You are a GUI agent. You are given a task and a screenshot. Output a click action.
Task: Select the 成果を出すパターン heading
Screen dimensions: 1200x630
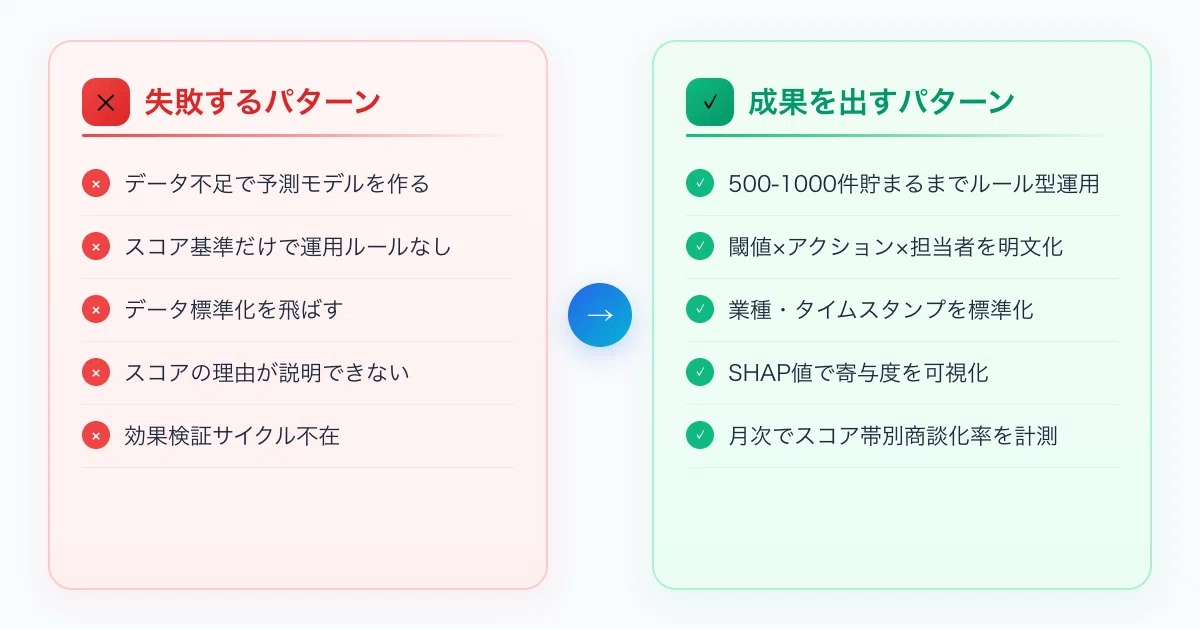pos(882,102)
